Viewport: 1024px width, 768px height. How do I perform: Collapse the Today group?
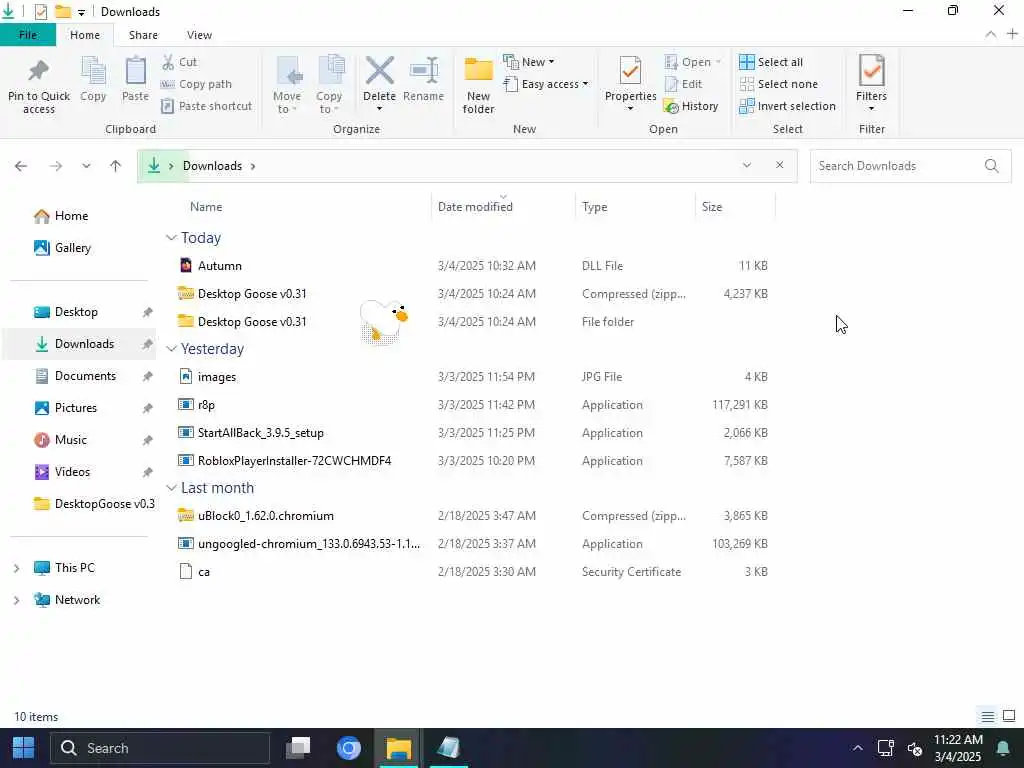[171, 238]
